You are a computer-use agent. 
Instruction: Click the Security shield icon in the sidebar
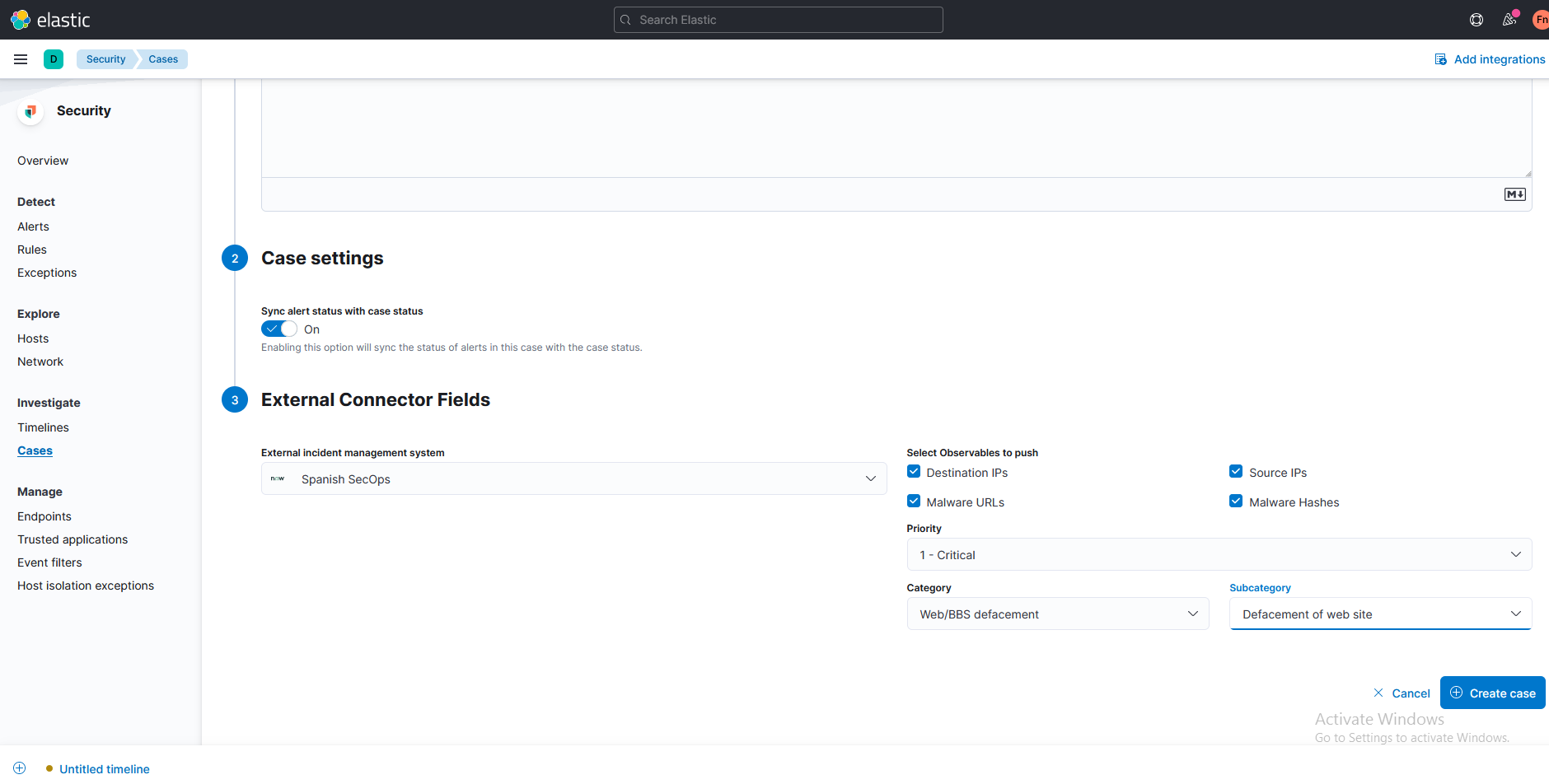pyautogui.click(x=30, y=111)
